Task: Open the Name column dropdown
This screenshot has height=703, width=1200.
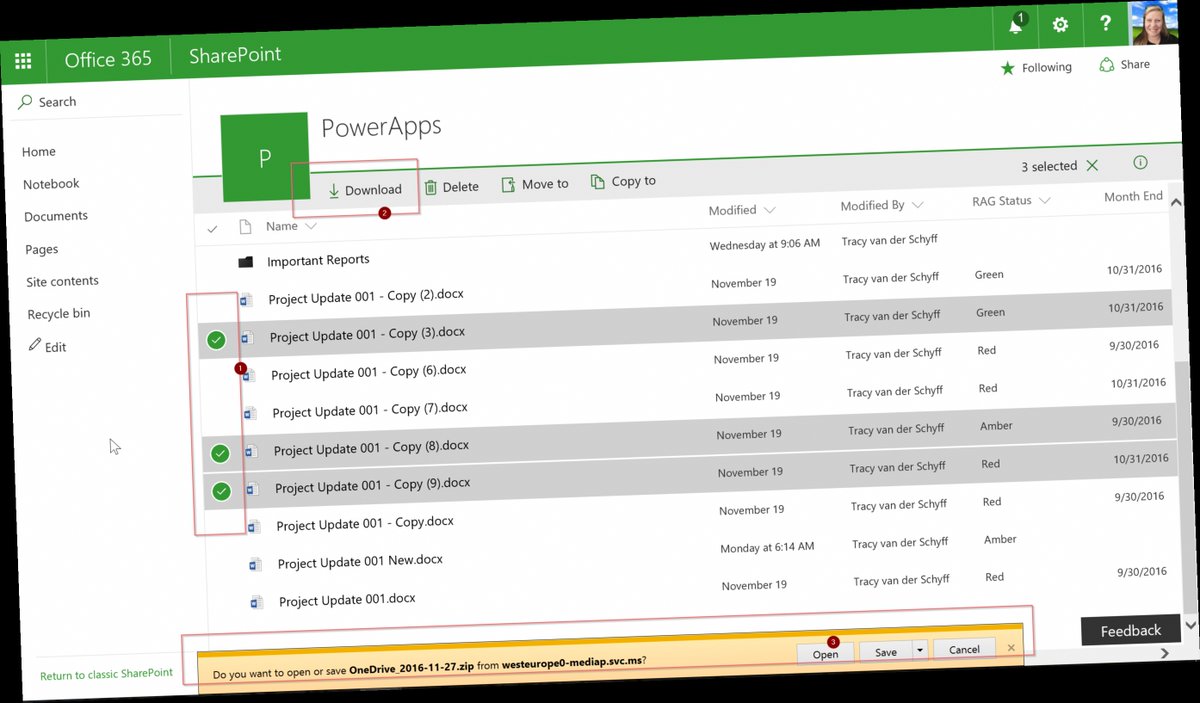Action: (x=291, y=226)
